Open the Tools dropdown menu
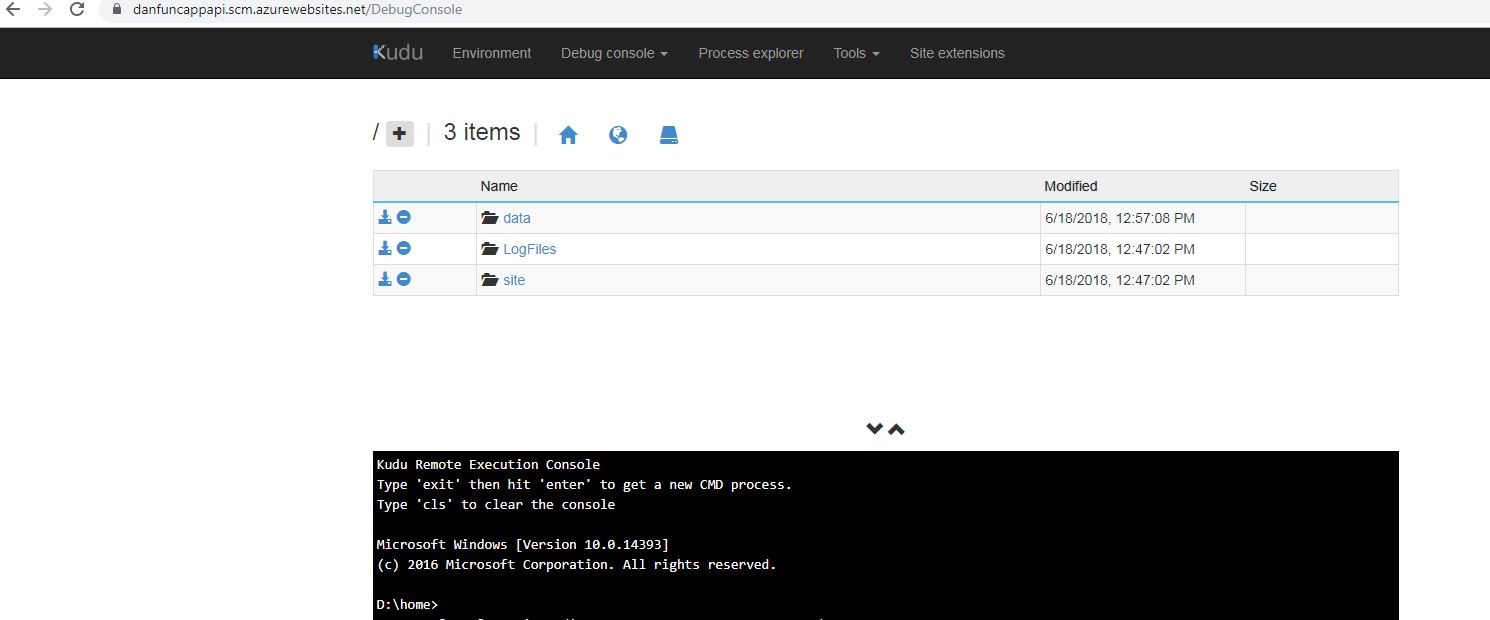The image size is (1490, 620). point(856,53)
